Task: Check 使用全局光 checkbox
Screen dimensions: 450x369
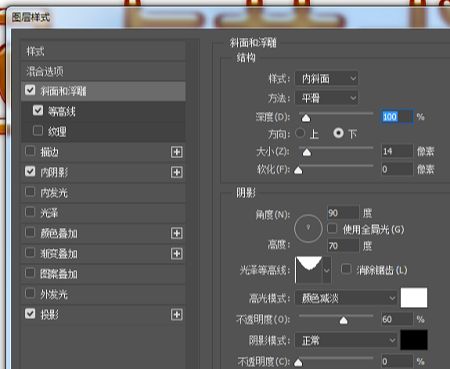Action: (332, 229)
